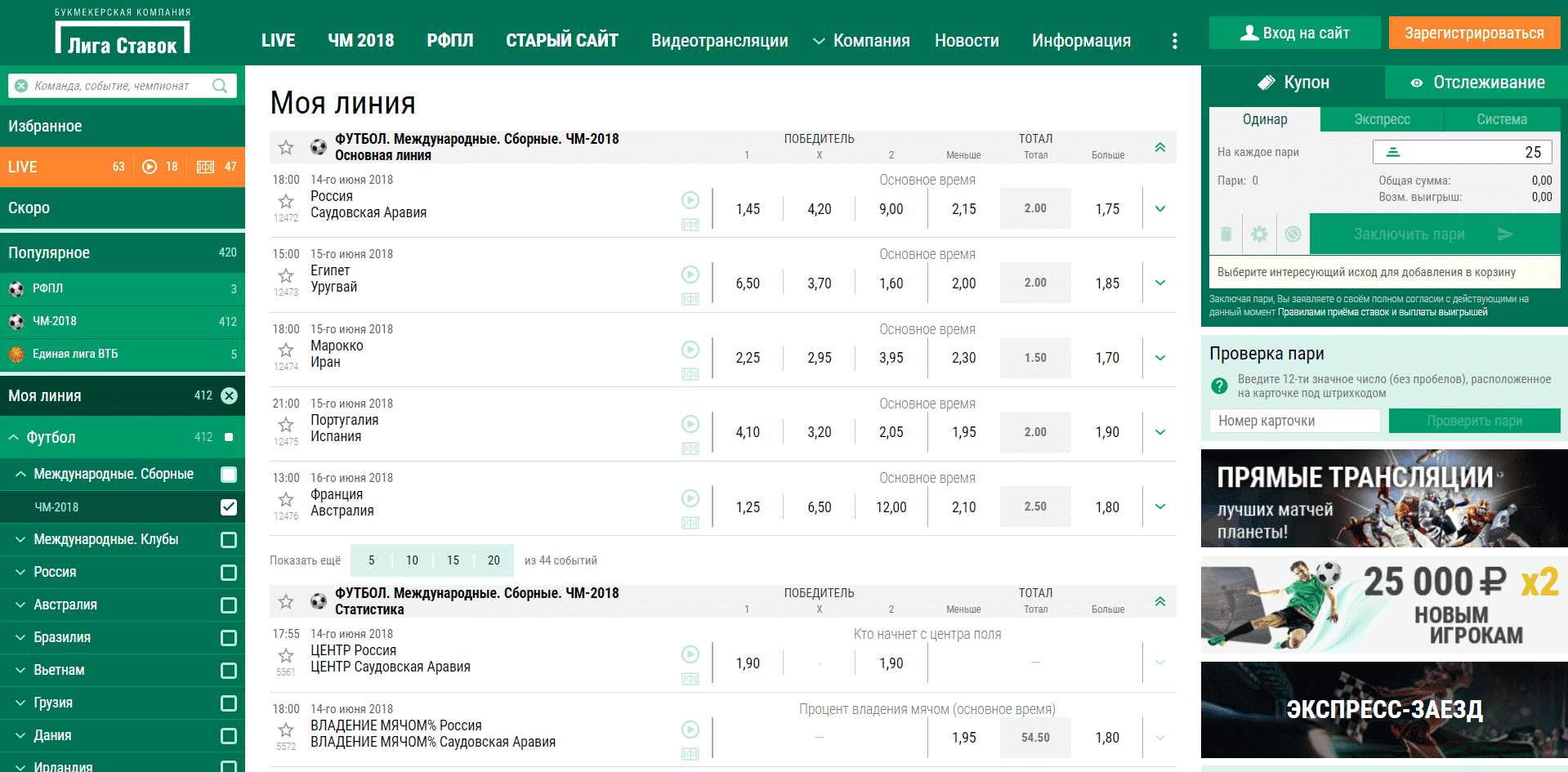The width and height of the screenshot is (1568, 772).
Task: Open video play icon for Россия – Саудовская Аравия
Action: point(690,199)
